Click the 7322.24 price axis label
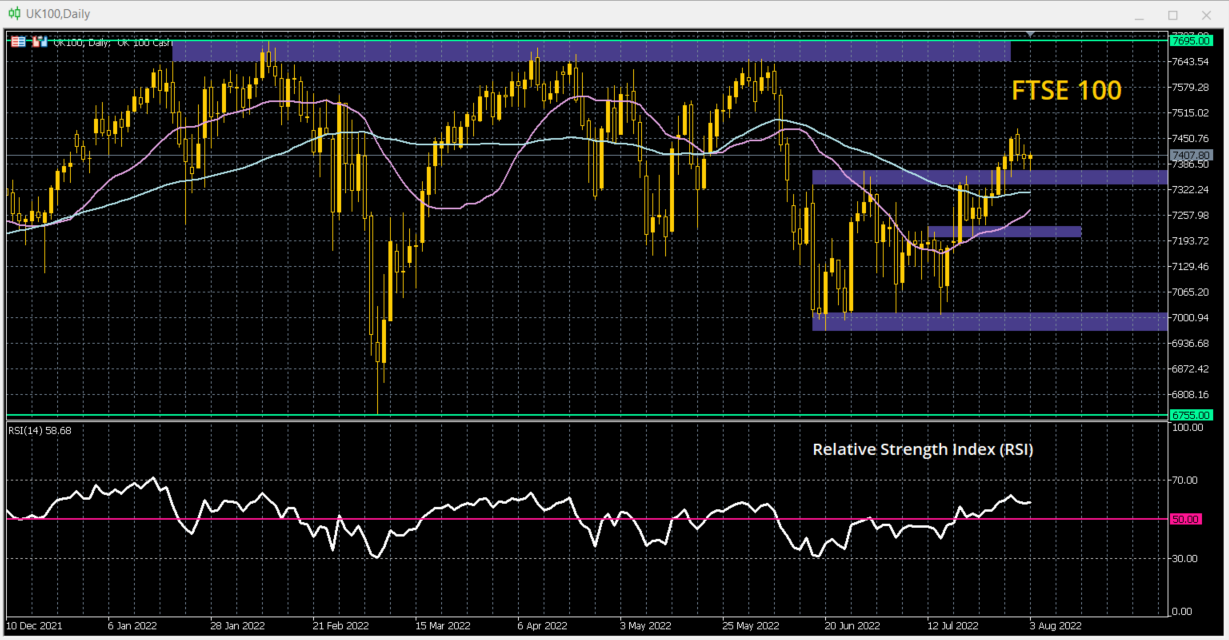1229x640 pixels. coord(1190,190)
